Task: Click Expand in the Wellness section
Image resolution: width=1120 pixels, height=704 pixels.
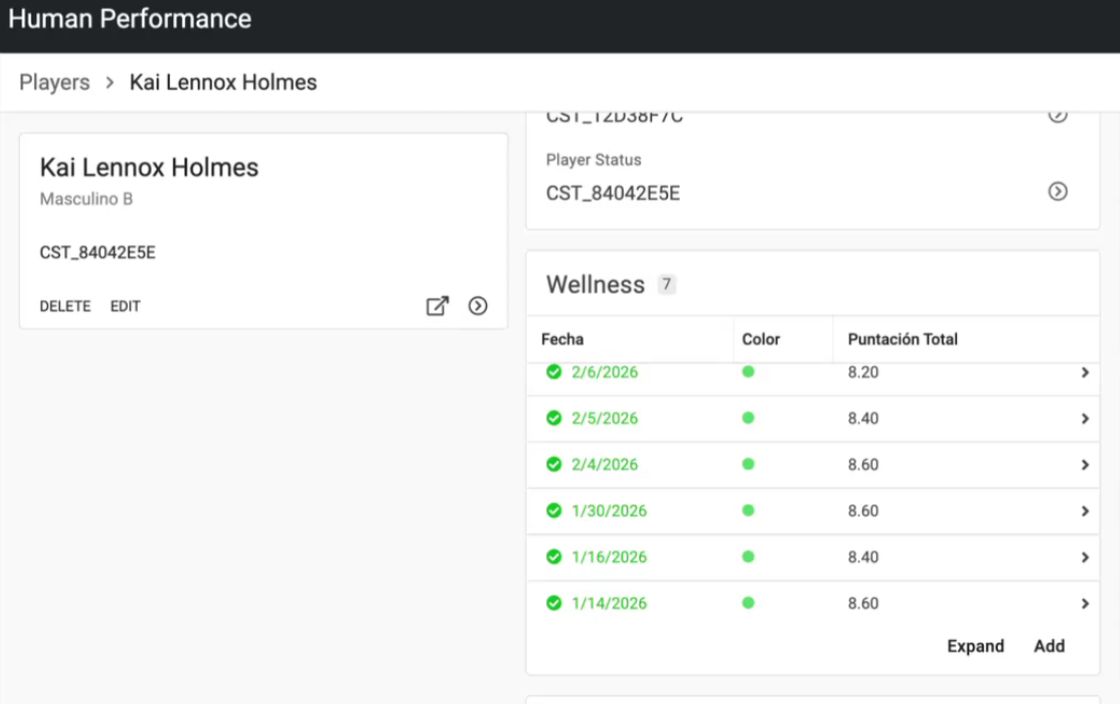Action: coord(975,646)
